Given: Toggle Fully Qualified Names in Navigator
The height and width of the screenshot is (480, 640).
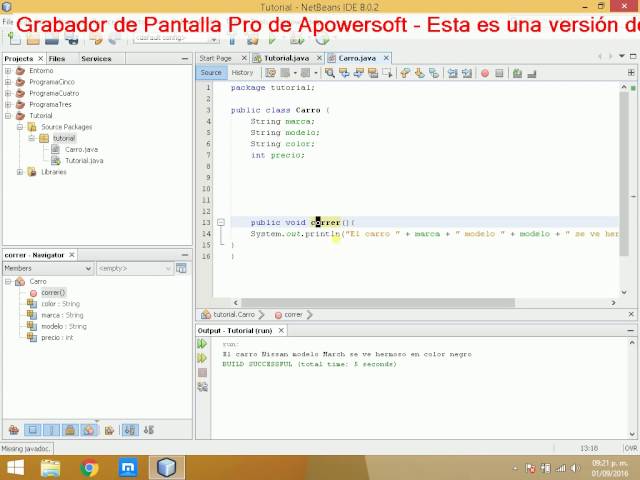Looking at the screenshot, I should click(x=109, y=430).
